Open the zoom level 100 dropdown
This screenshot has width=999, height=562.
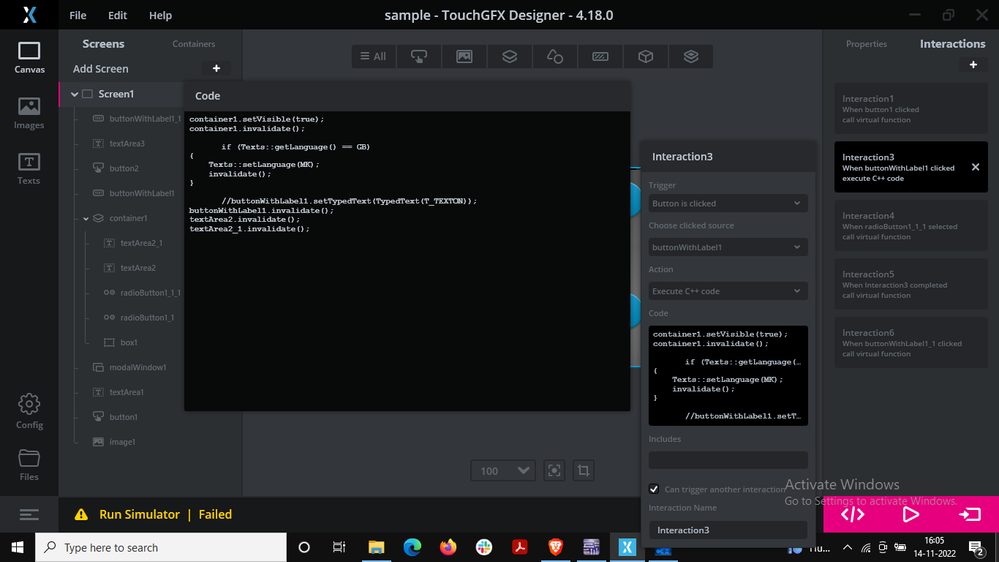click(x=503, y=471)
